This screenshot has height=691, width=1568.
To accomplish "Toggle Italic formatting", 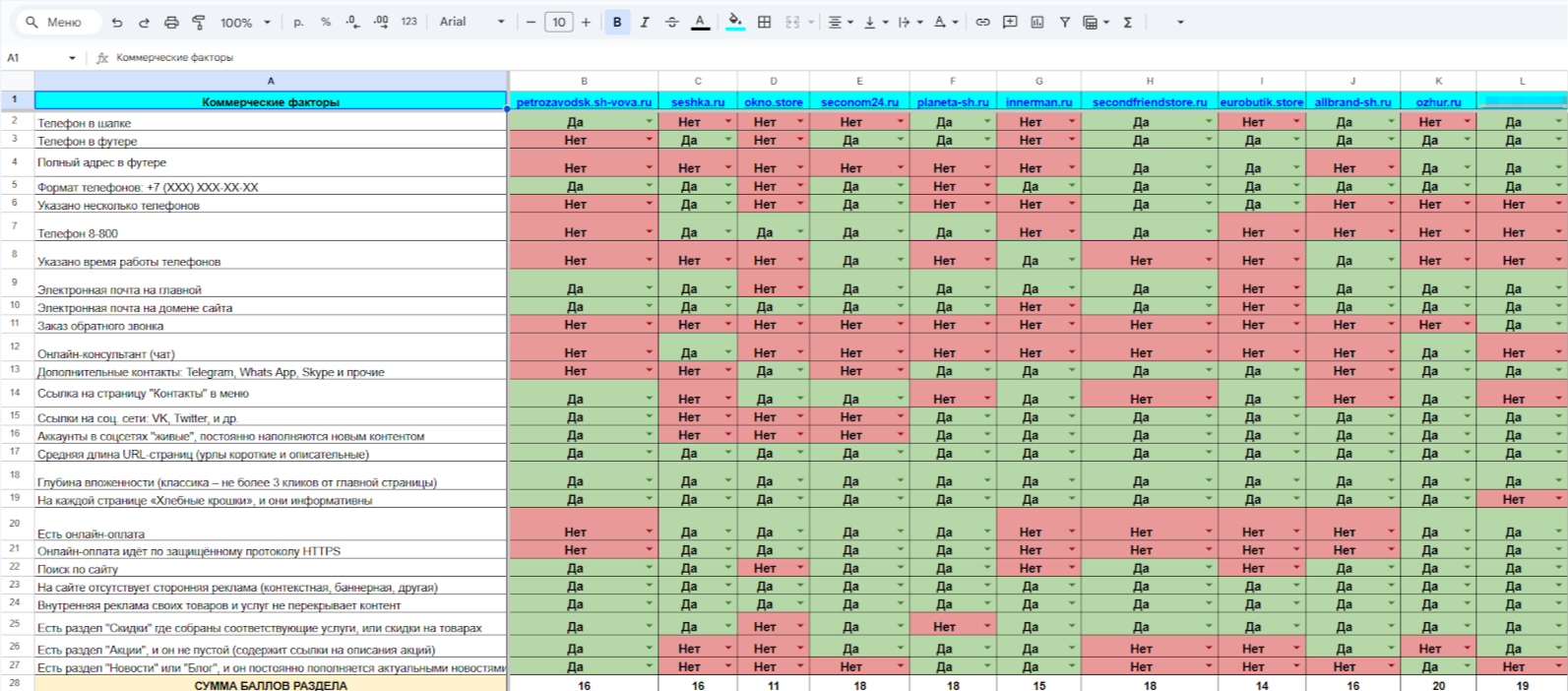I will (645, 22).
